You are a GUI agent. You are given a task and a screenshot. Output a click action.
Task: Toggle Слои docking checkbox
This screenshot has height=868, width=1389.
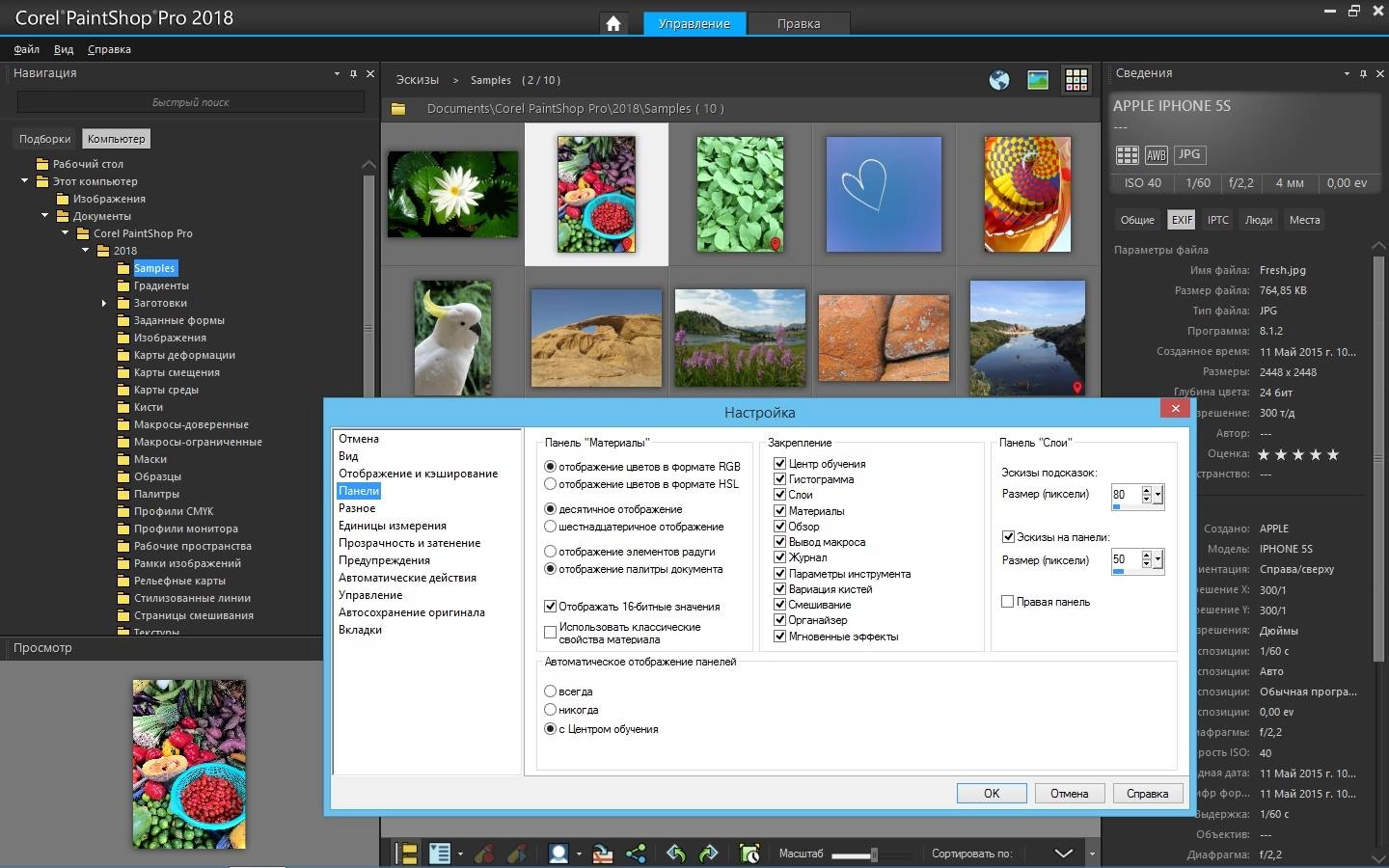(x=780, y=495)
